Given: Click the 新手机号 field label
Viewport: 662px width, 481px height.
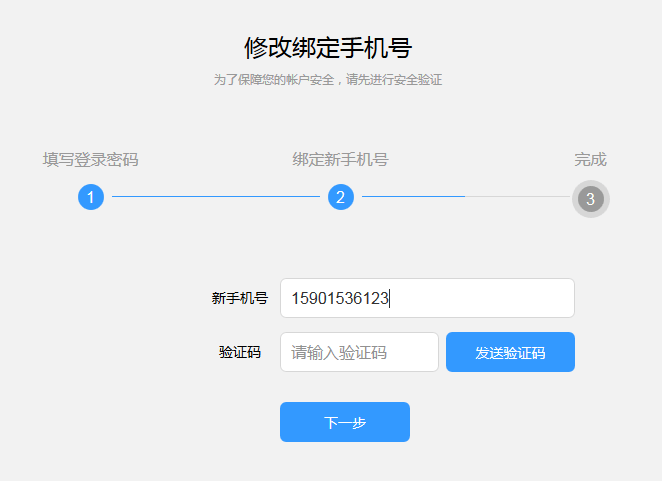Looking at the screenshot, I should [239, 298].
